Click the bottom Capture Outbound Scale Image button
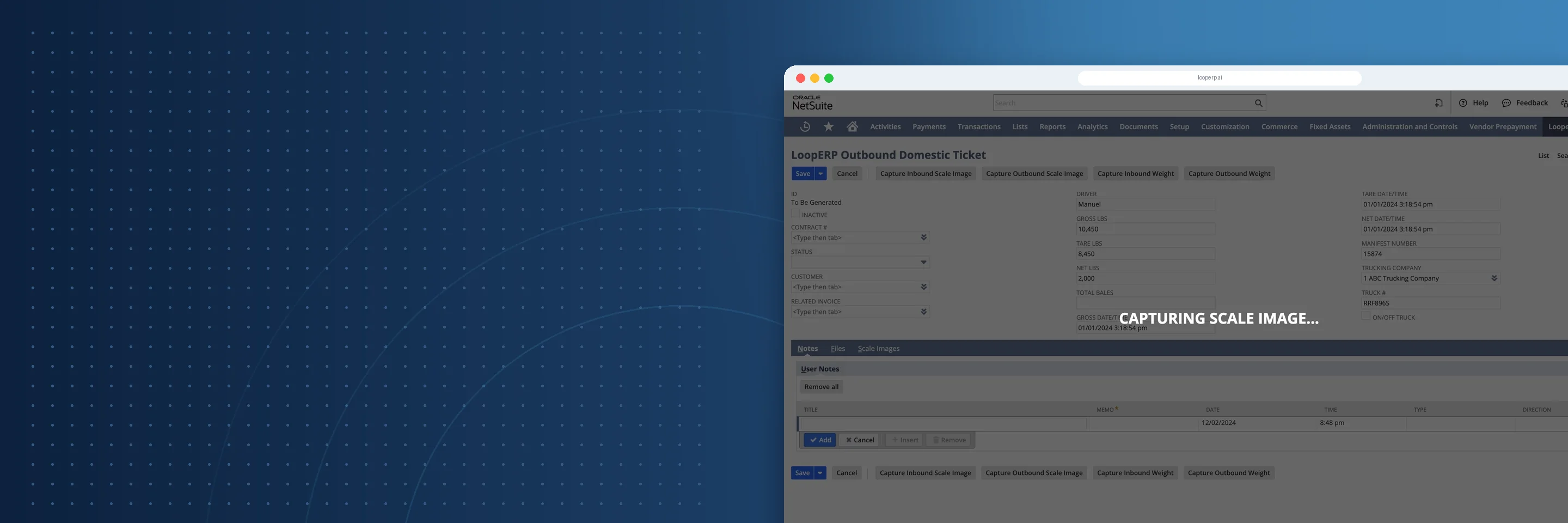 [1033, 473]
